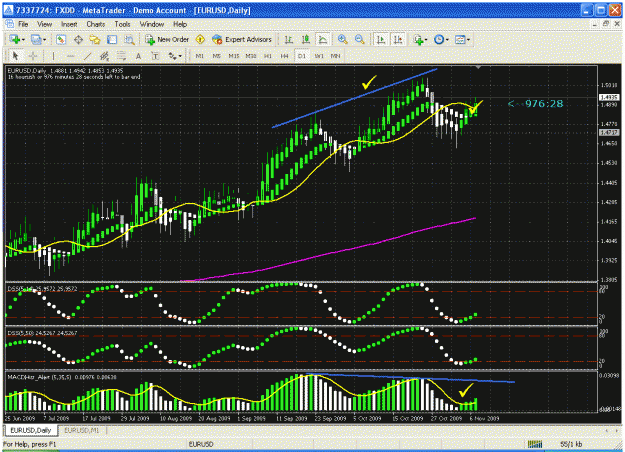Zoom out on the chart

[360, 39]
